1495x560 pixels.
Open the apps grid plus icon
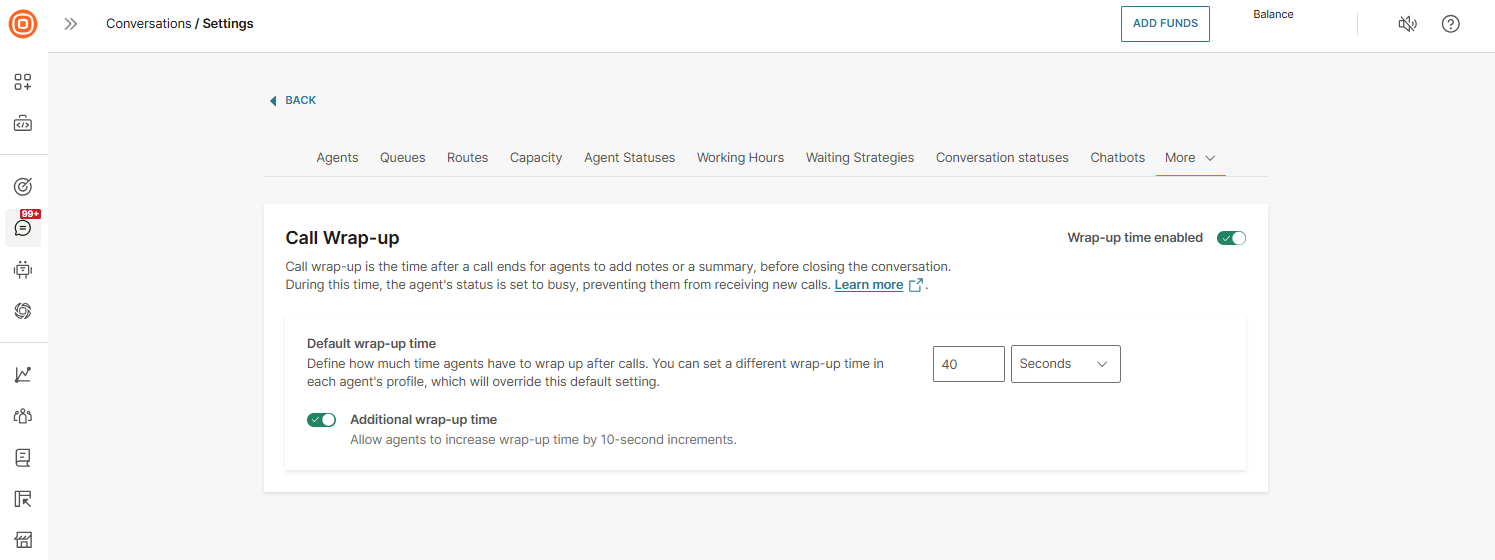tap(23, 82)
